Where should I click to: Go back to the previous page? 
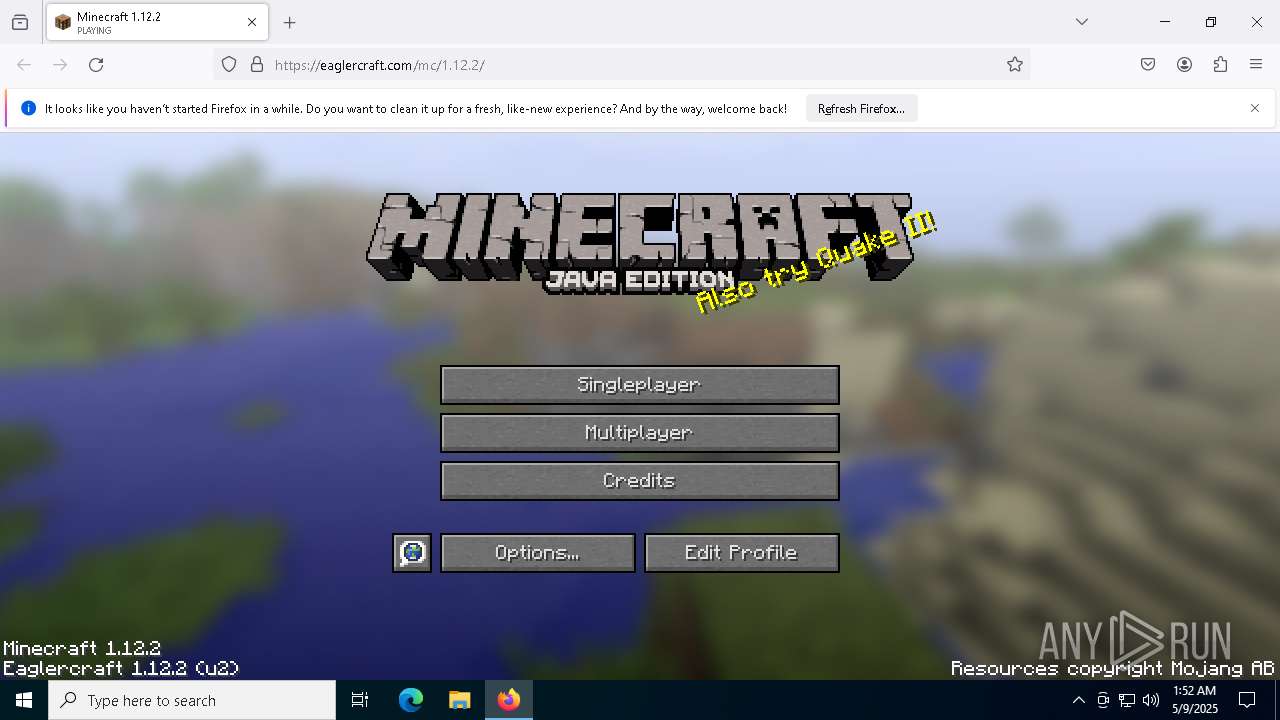(x=24, y=65)
